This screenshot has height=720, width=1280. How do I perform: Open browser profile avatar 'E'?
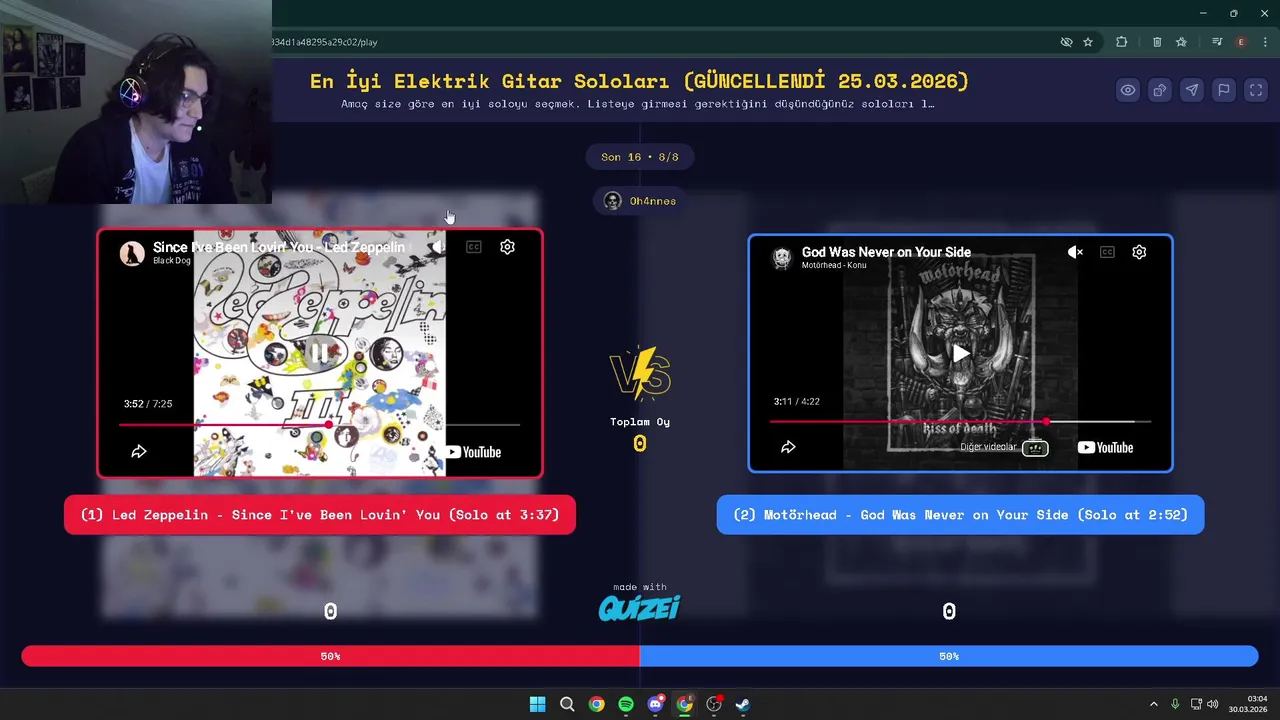click(1241, 42)
